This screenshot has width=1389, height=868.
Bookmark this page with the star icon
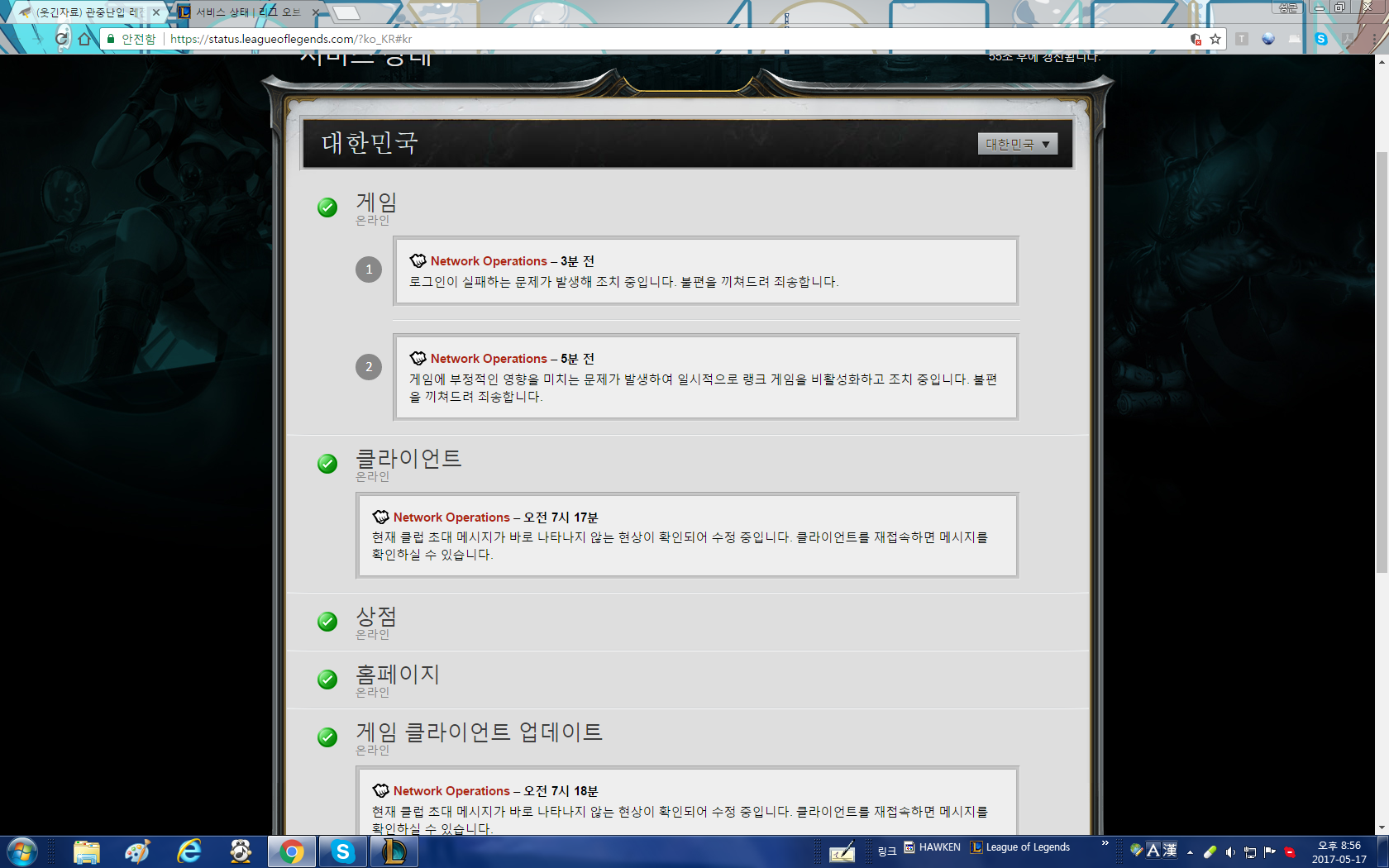1215,39
